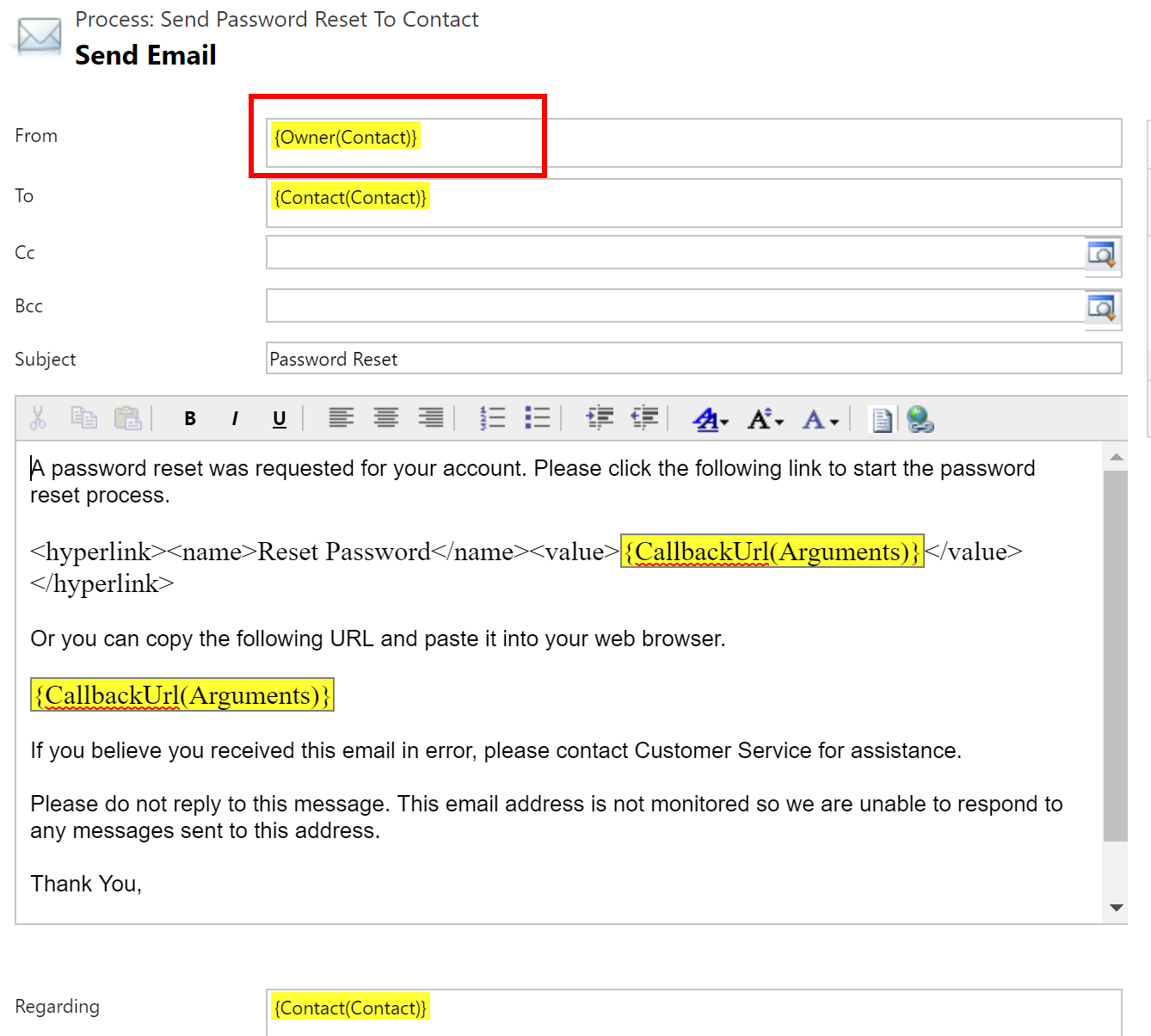Viewport: 1151px width, 1036px height.
Task: Click the Regarding label
Action: [x=57, y=1007]
